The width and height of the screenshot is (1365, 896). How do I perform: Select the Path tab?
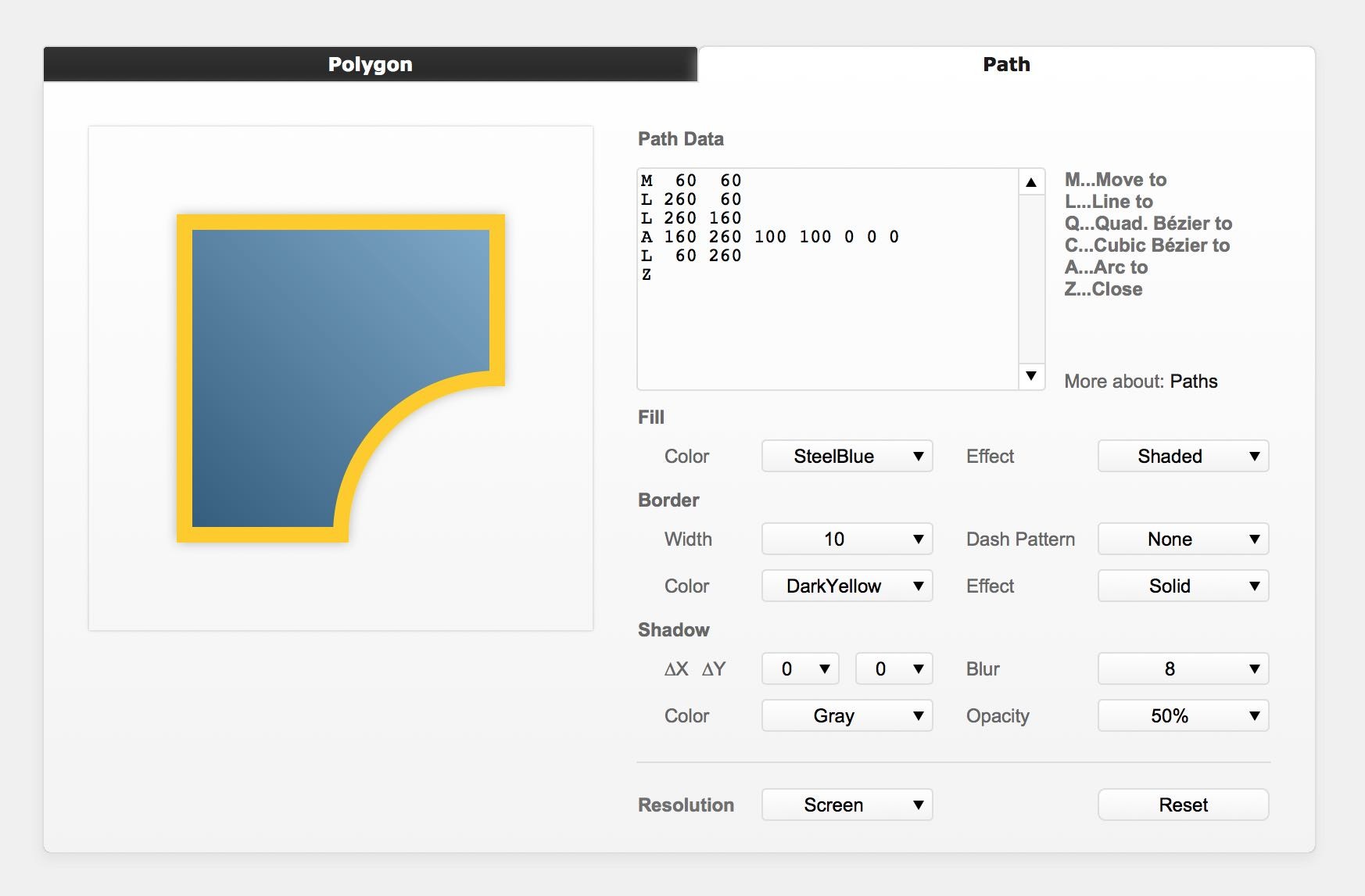1006,64
